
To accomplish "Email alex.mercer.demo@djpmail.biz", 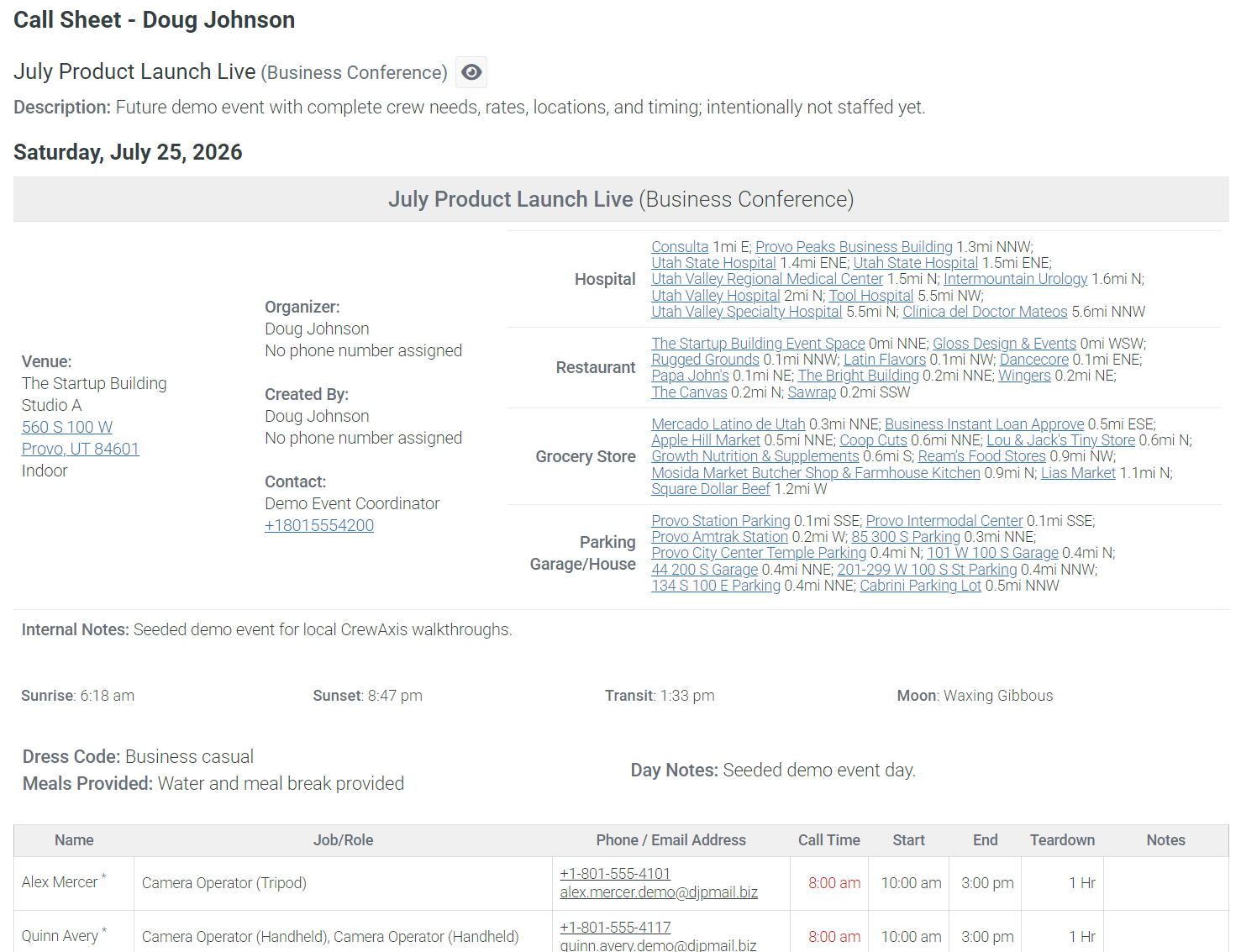I will 659,892.
